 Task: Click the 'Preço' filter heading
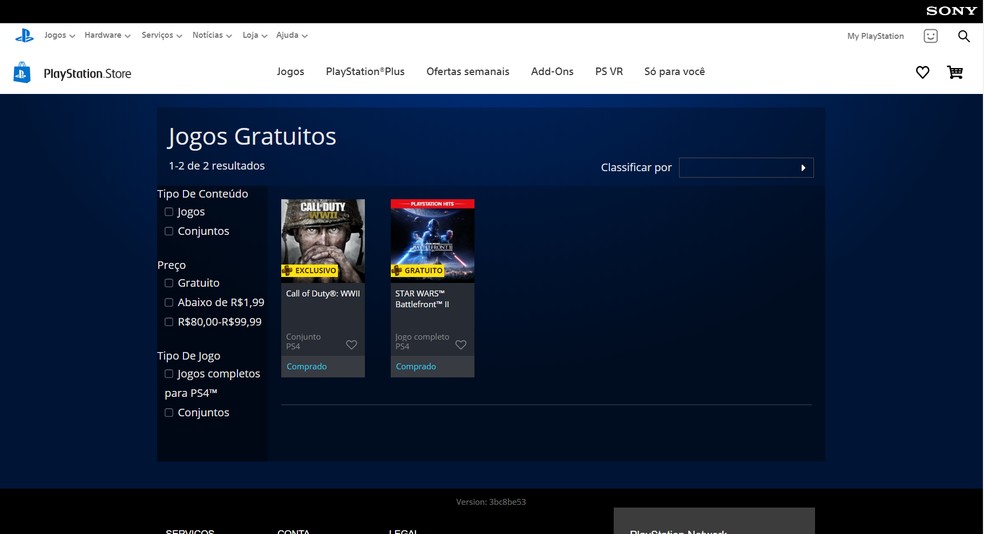(171, 265)
